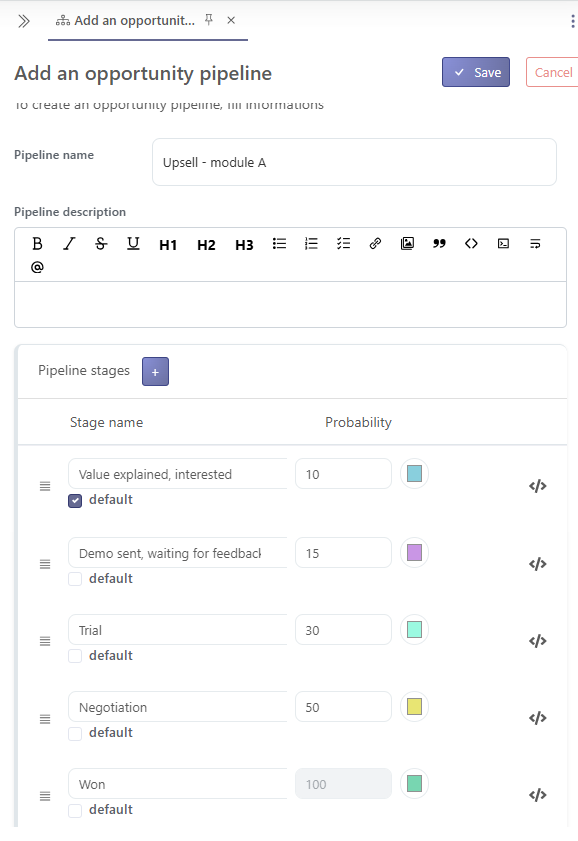
Task: Save the opportunity pipeline
Action: pyautogui.click(x=476, y=72)
